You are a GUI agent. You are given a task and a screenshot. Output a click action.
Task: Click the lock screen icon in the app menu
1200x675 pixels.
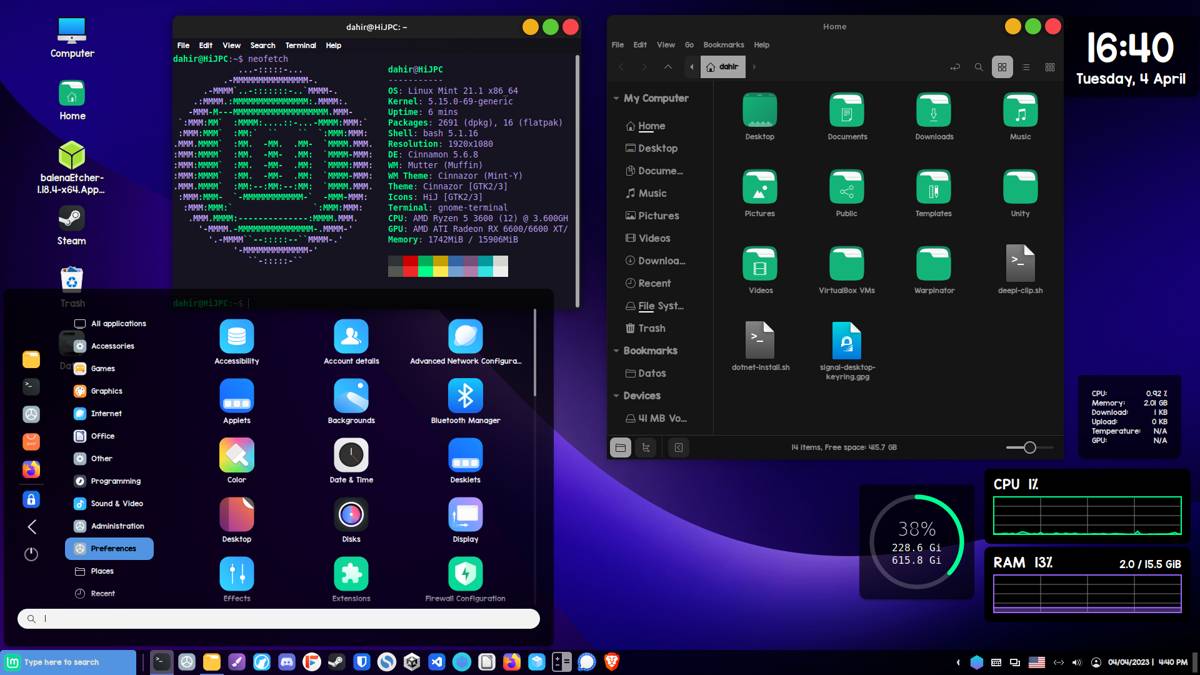tap(31, 499)
